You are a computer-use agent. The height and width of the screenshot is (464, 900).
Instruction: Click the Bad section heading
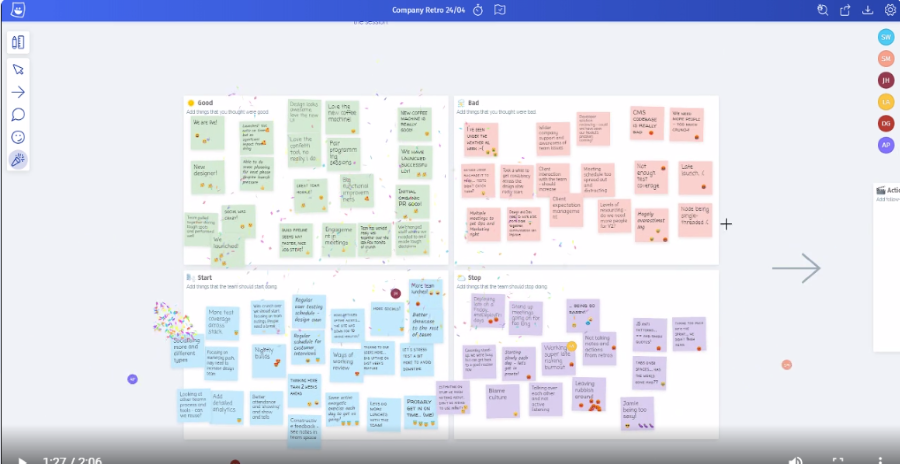click(x=474, y=103)
